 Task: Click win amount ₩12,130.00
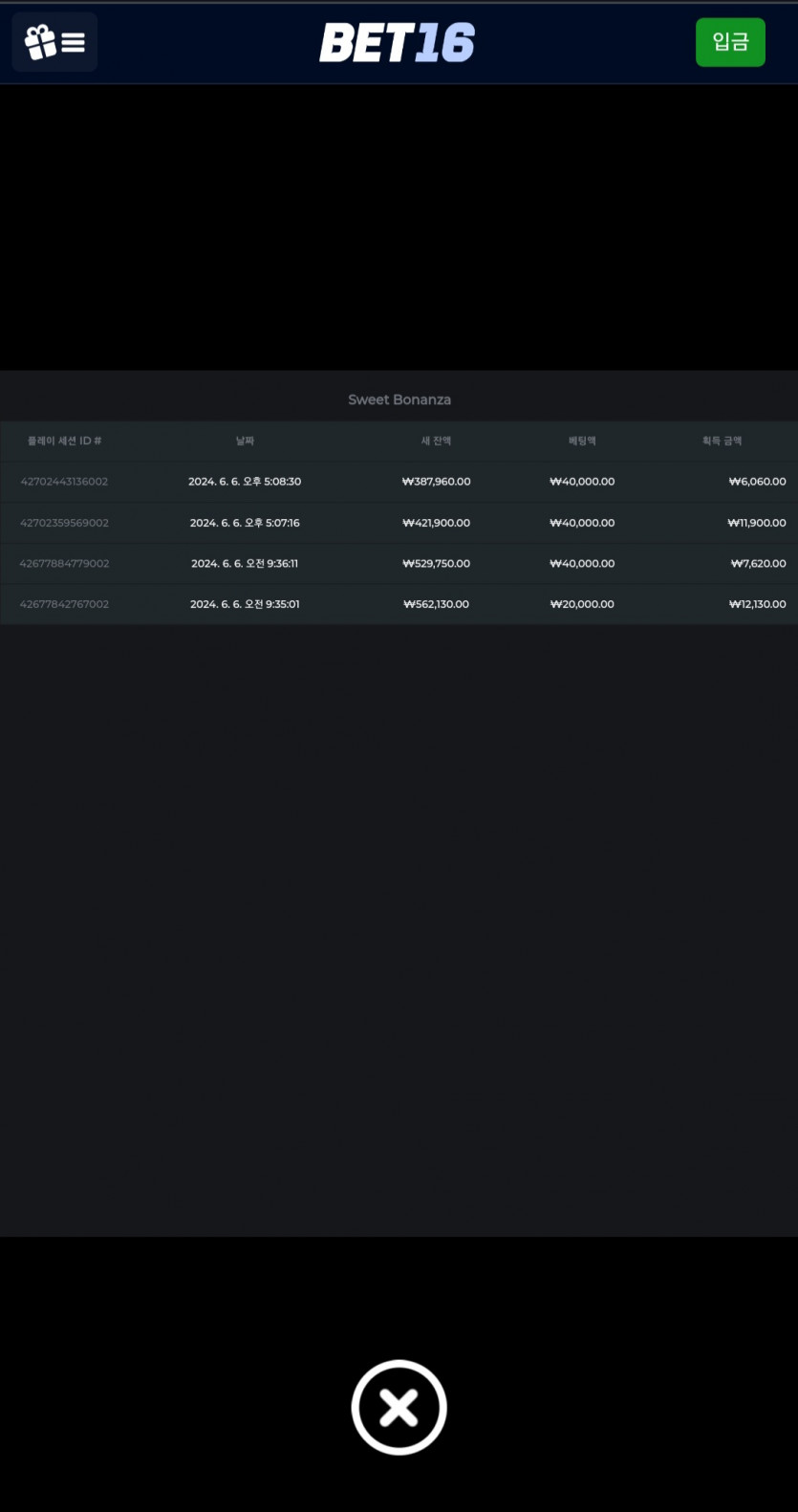tap(757, 604)
